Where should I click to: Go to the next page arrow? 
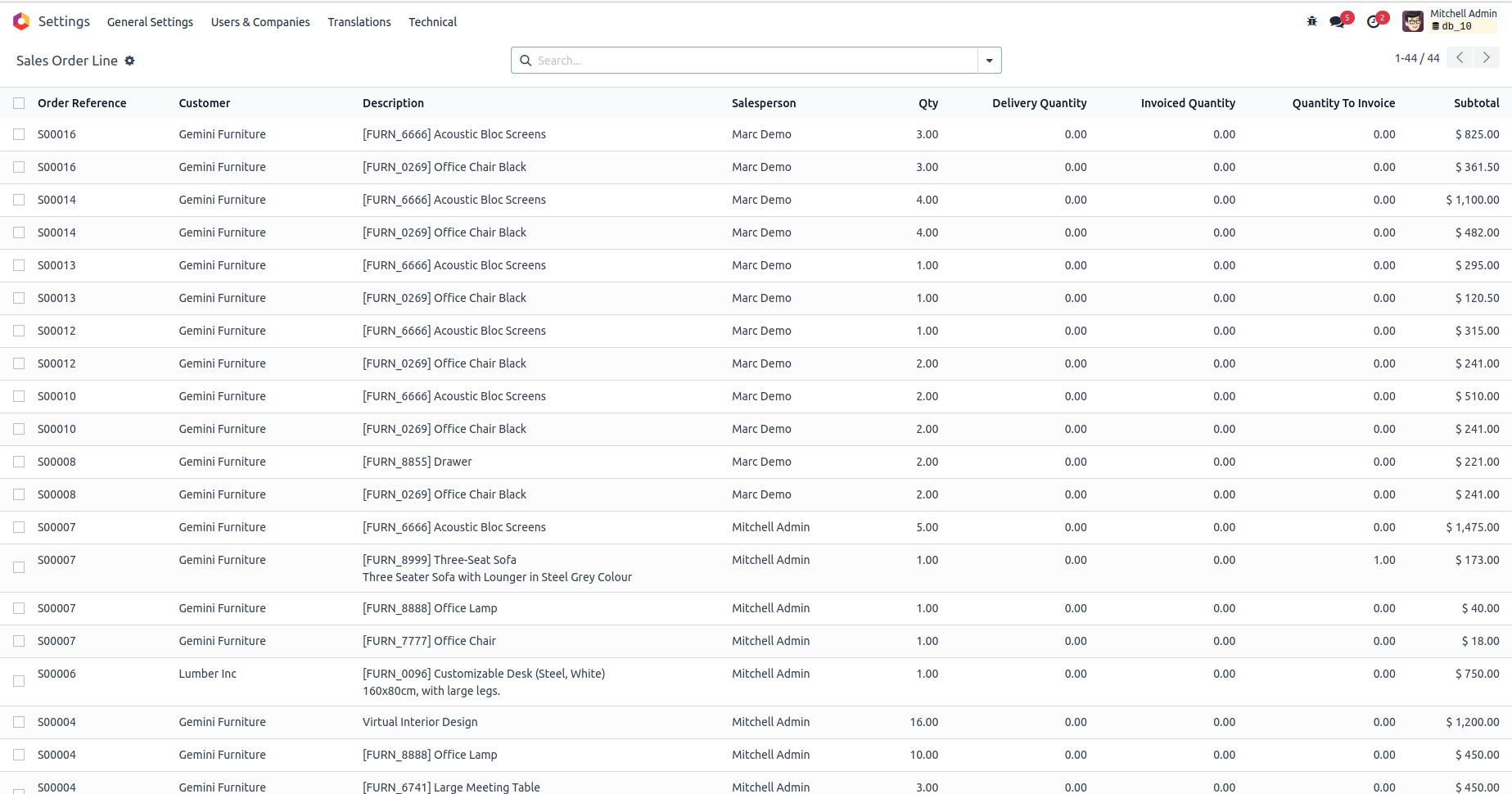point(1487,57)
